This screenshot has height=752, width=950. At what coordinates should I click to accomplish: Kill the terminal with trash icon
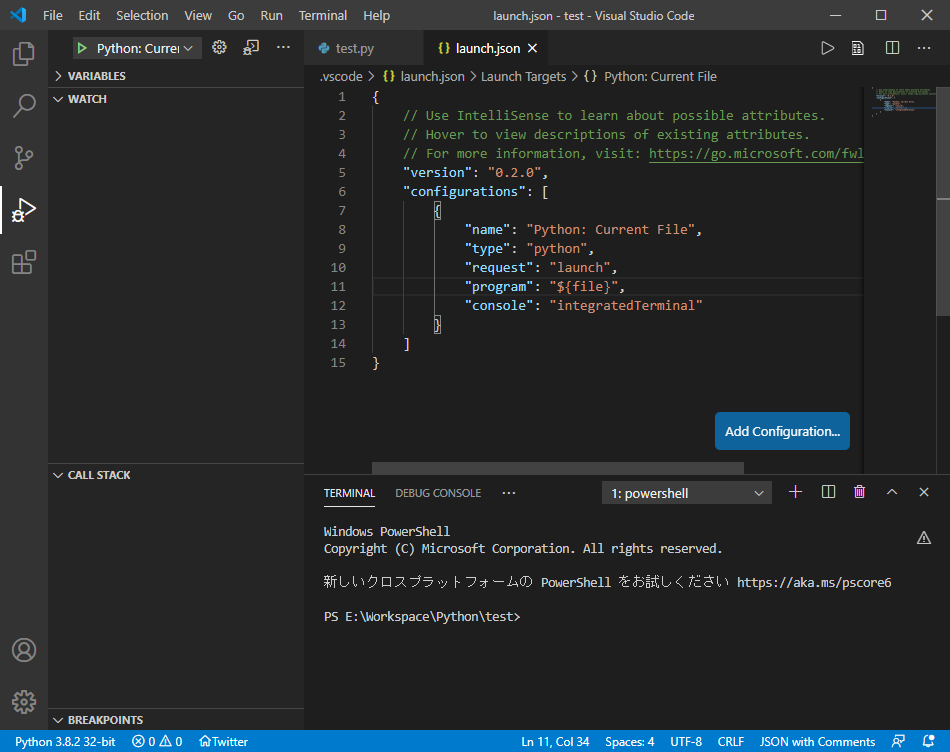click(860, 492)
